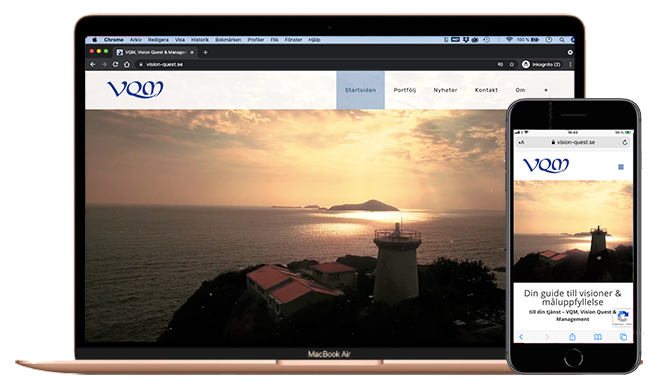Tap the Safari share icon on phone
Screen dimensions: 660x391
click(572, 337)
